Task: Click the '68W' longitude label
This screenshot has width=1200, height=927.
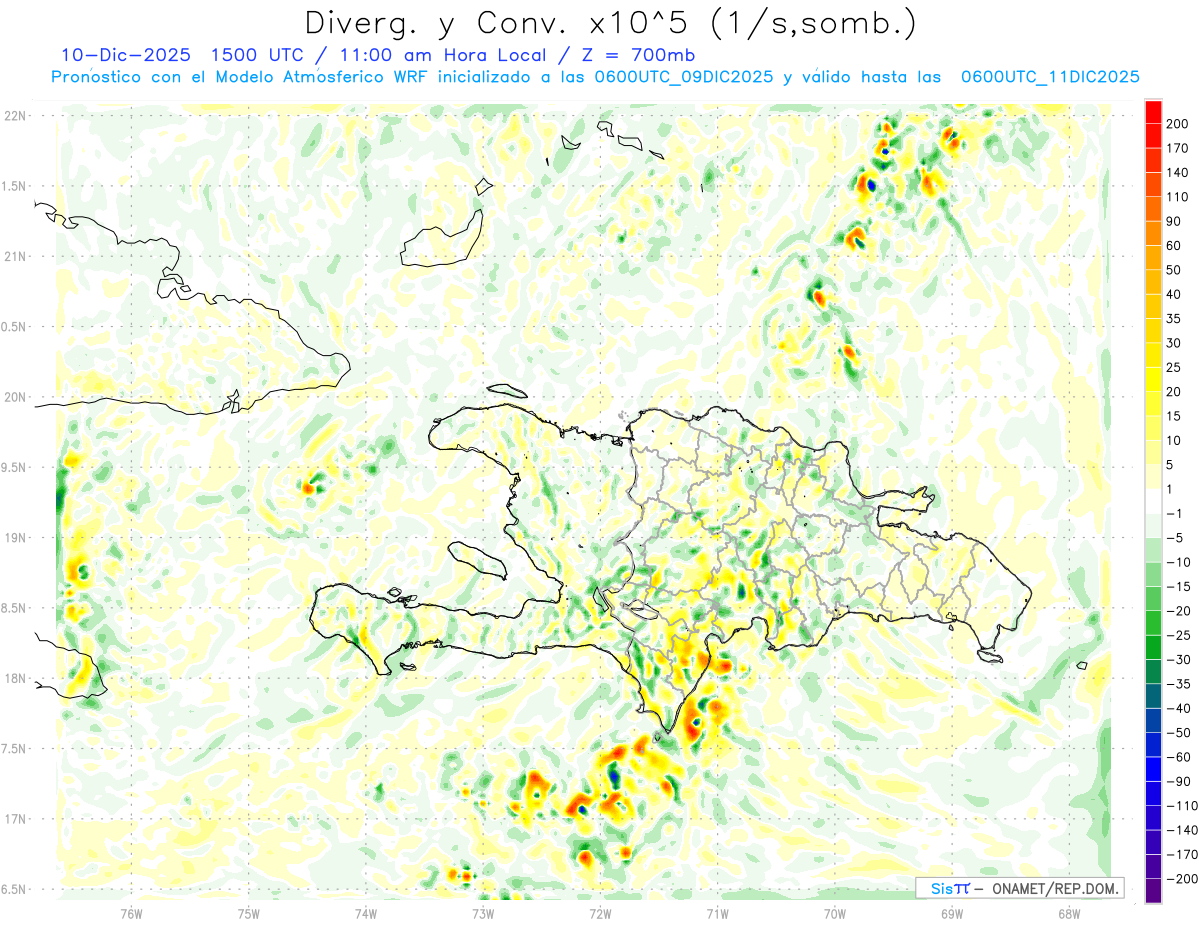Action: tap(1069, 913)
